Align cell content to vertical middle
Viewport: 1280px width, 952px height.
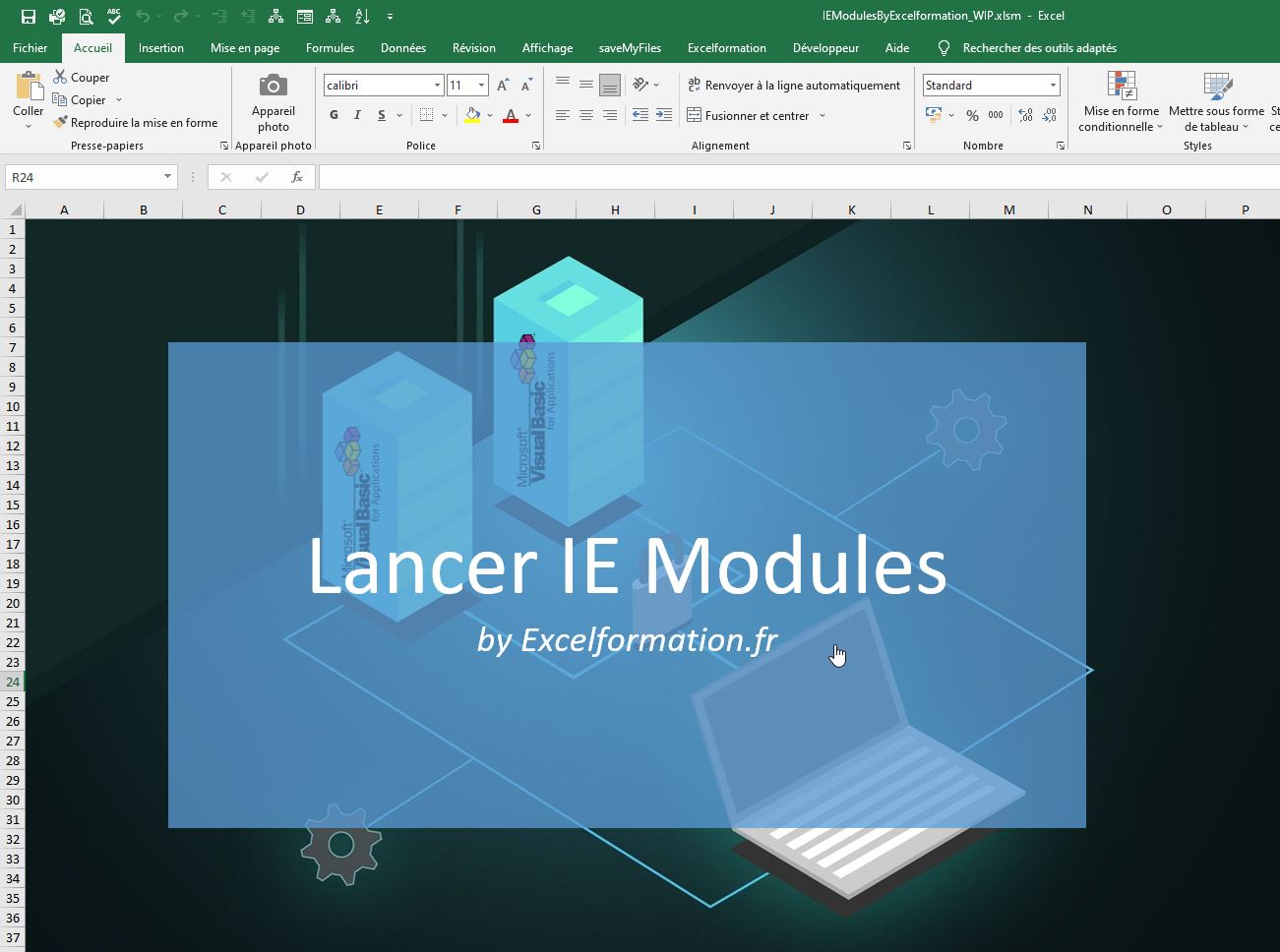click(x=586, y=84)
